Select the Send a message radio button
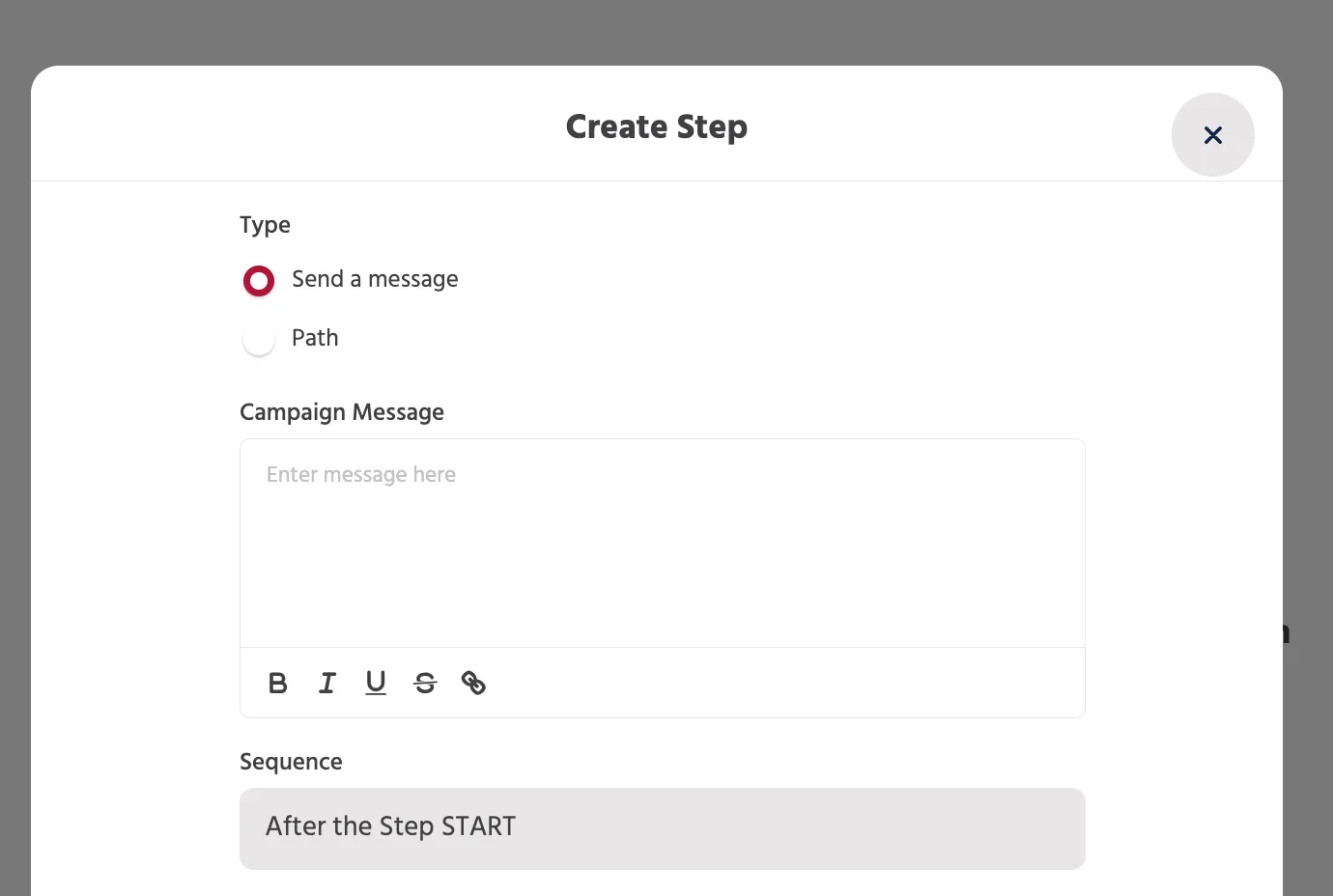 [x=259, y=281]
